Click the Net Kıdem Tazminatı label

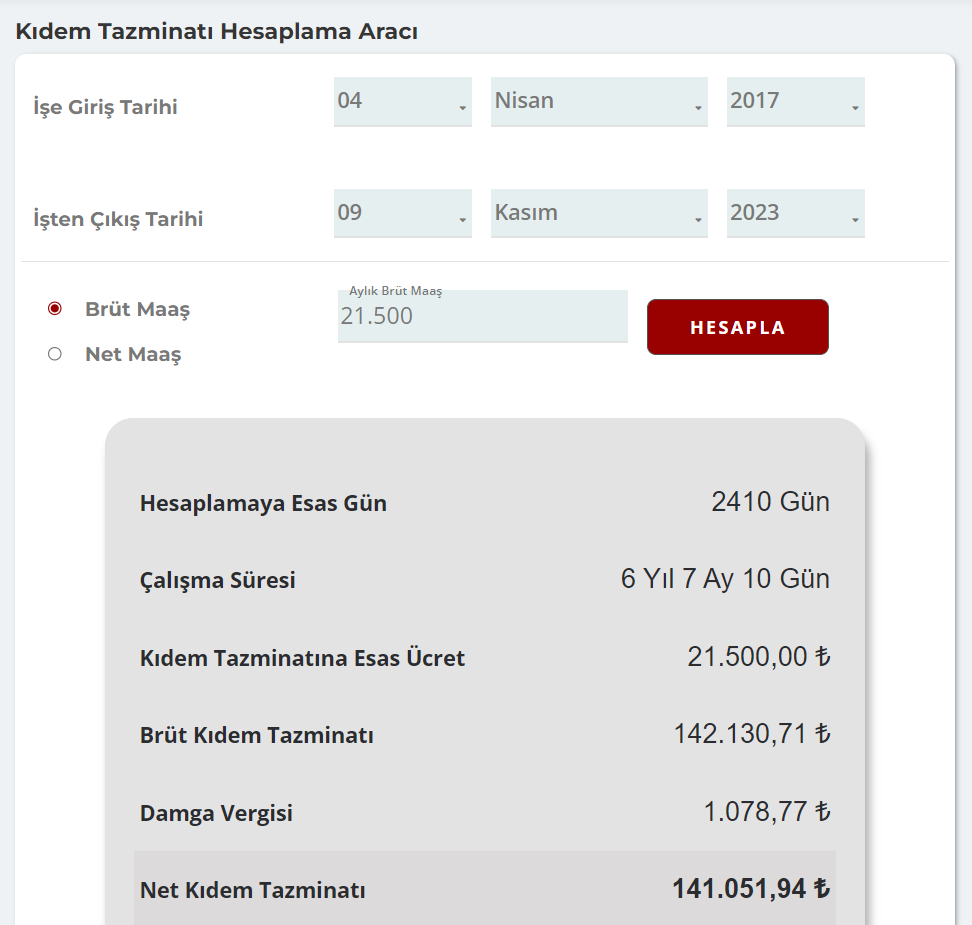click(253, 890)
